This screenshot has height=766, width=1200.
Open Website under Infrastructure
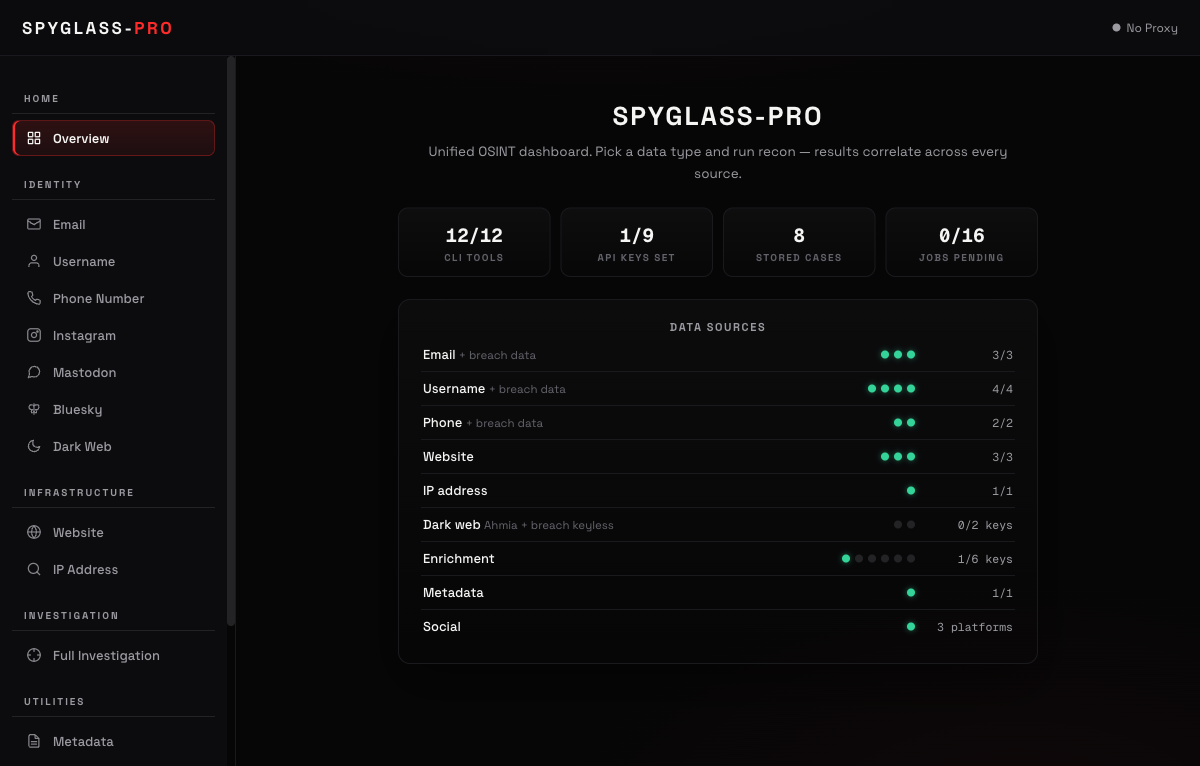click(114, 532)
